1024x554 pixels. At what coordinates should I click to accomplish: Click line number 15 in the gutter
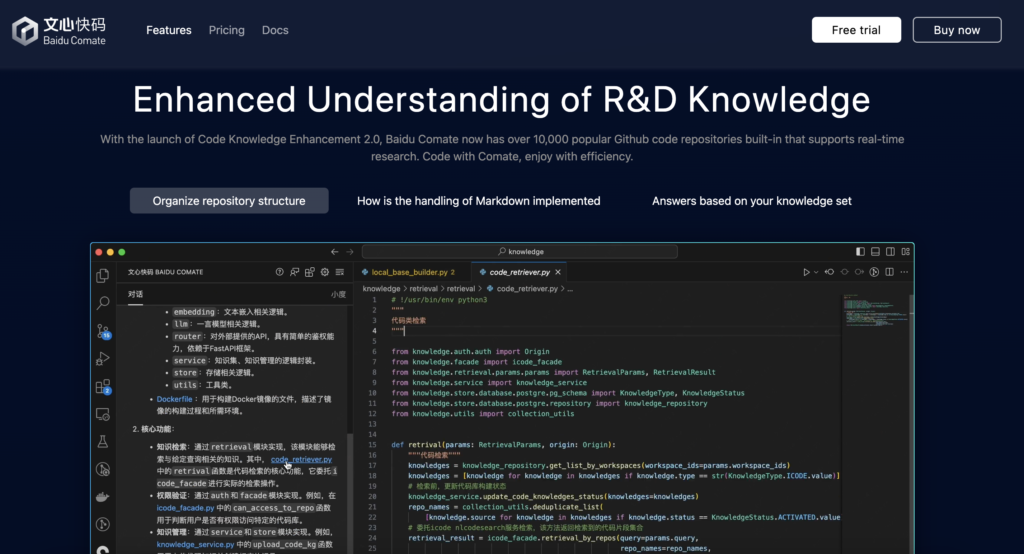[x=372, y=445]
